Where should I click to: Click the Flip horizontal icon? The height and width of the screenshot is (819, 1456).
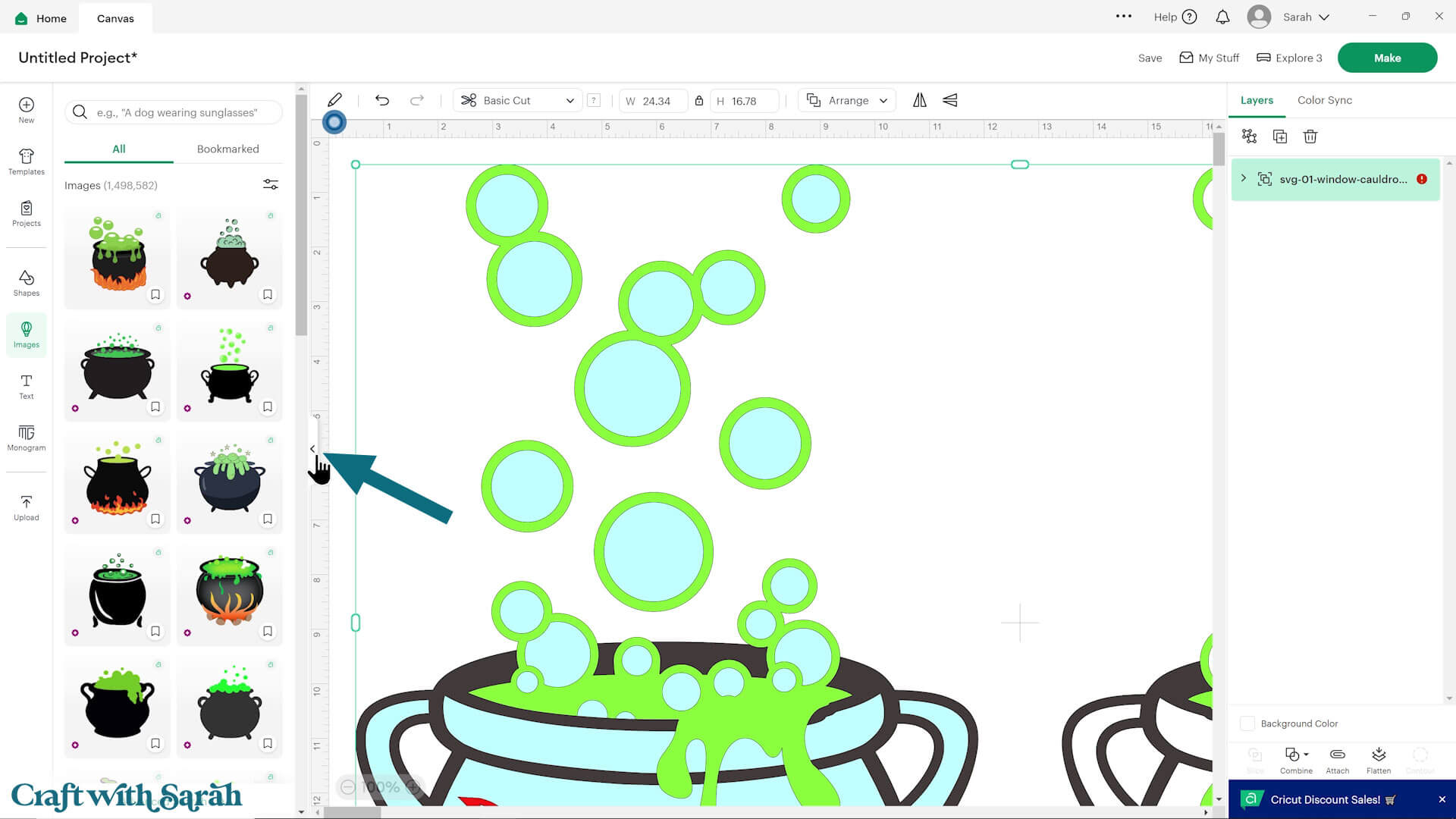click(x=919, y=100)
